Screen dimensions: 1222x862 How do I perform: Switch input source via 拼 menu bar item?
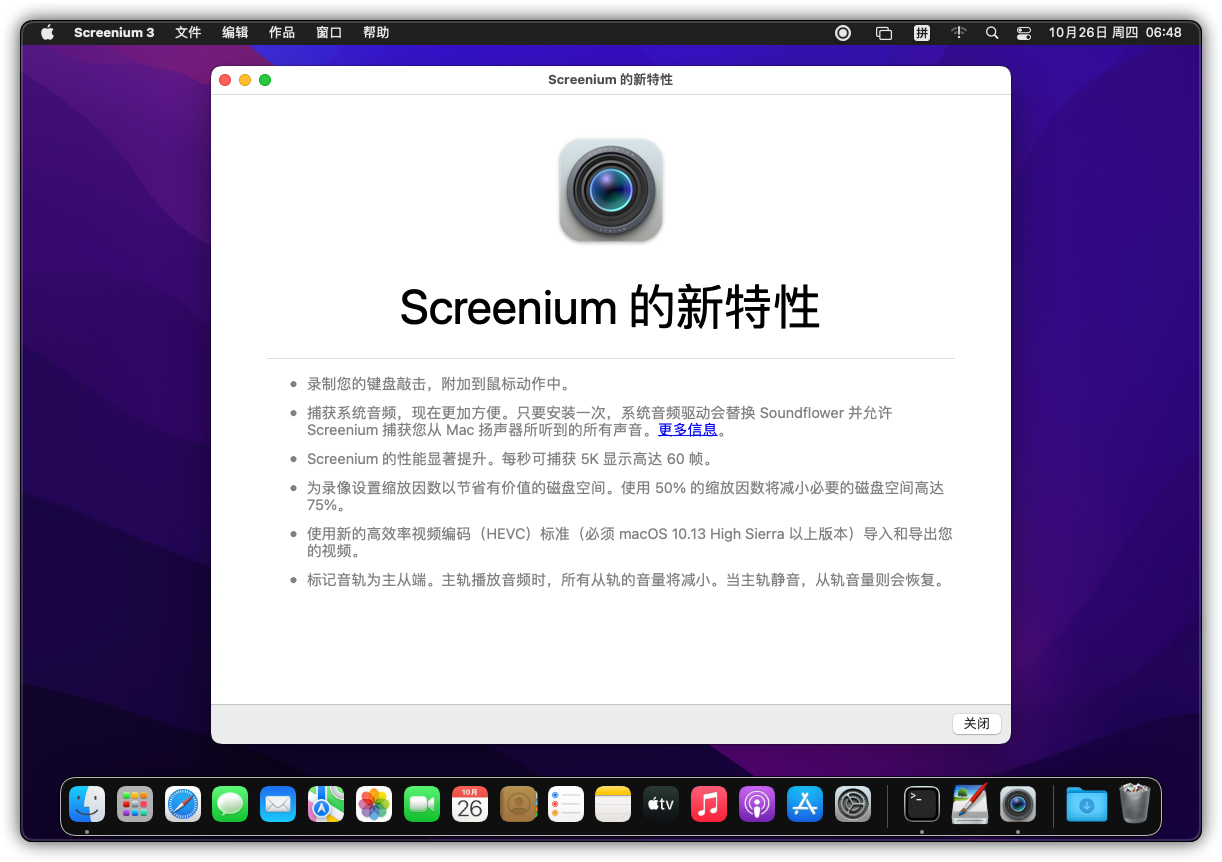(922, 32)
